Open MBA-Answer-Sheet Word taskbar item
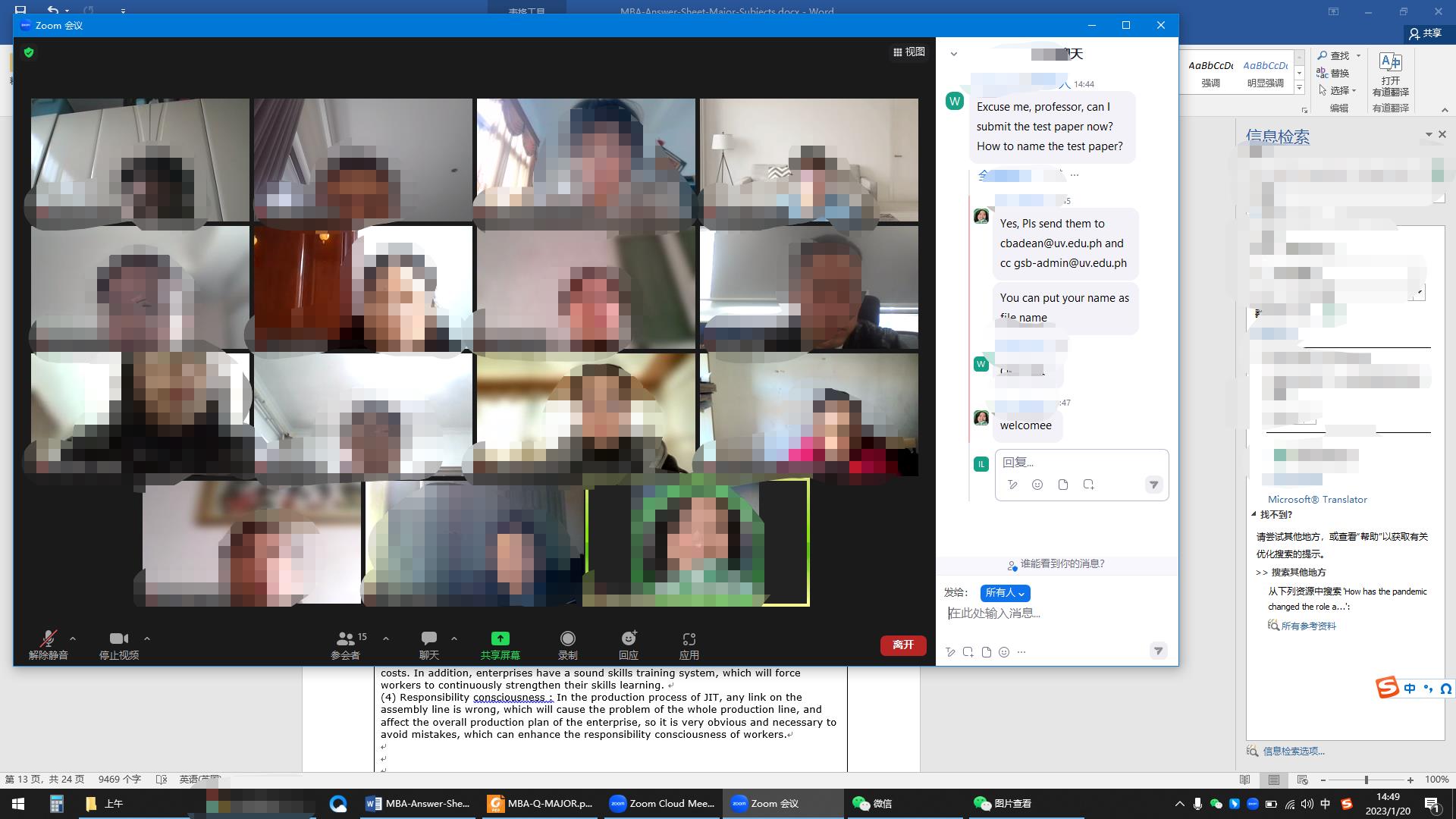1456x819 pixels. [x=418, y=804]
